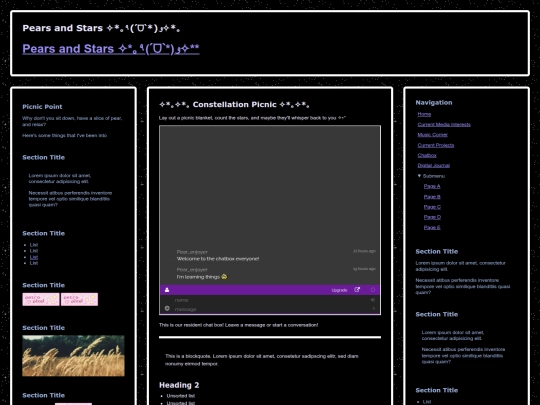Viewport: 540px width, 405px height.
Task: Click the second pink pixel badge image
Action: pos(80,299)
